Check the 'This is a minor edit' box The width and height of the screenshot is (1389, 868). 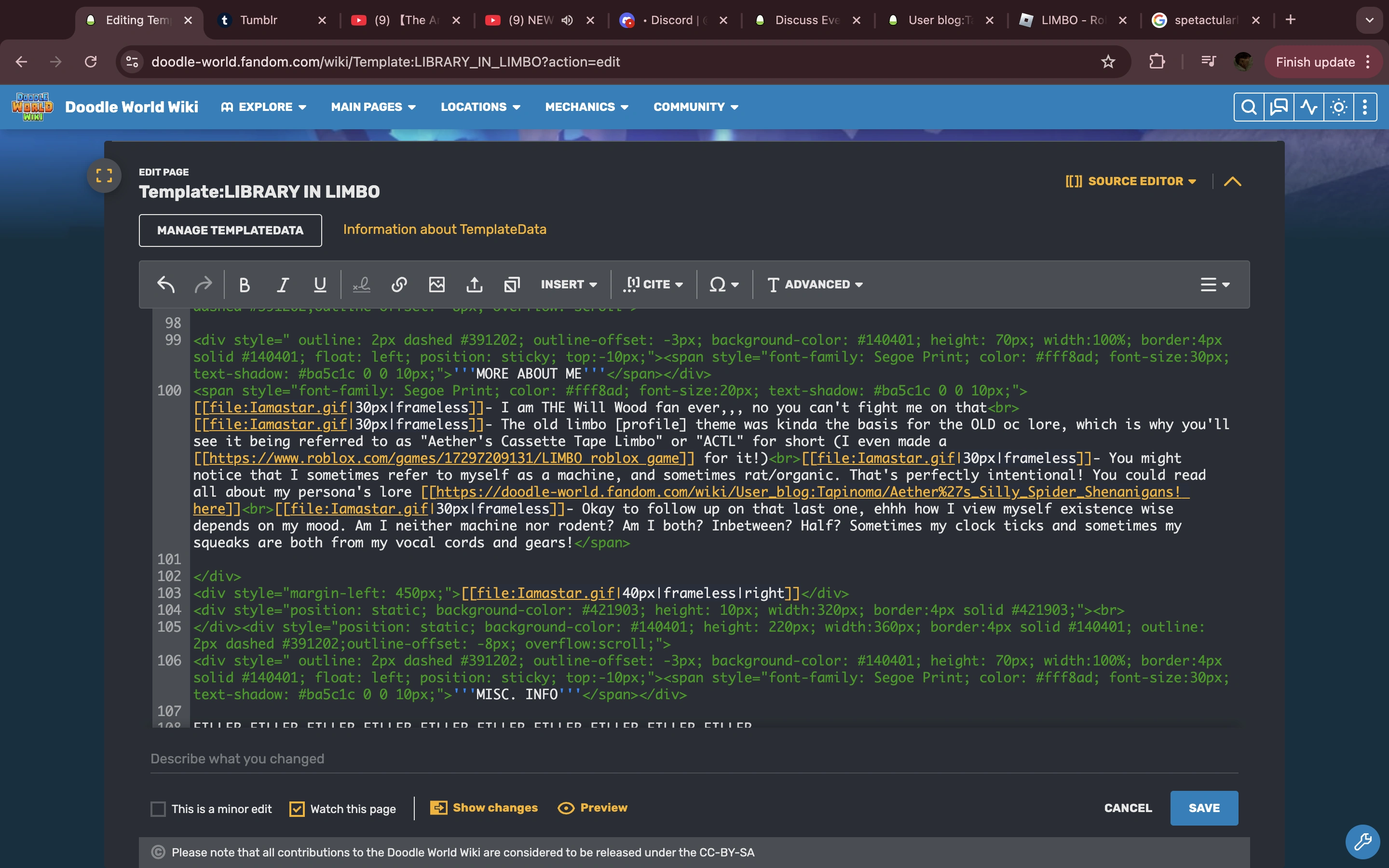pyautogui.click(x=158, y=808)
